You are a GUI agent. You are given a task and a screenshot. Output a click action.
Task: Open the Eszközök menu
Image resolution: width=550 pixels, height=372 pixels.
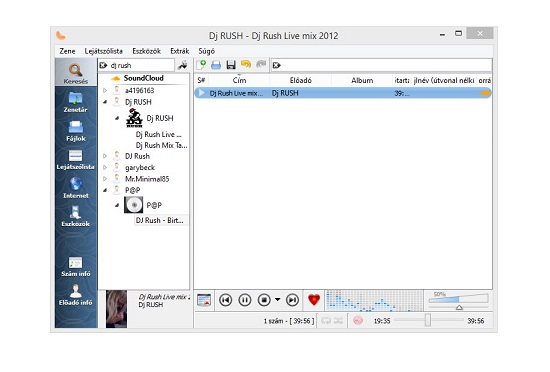pos(146,51)
